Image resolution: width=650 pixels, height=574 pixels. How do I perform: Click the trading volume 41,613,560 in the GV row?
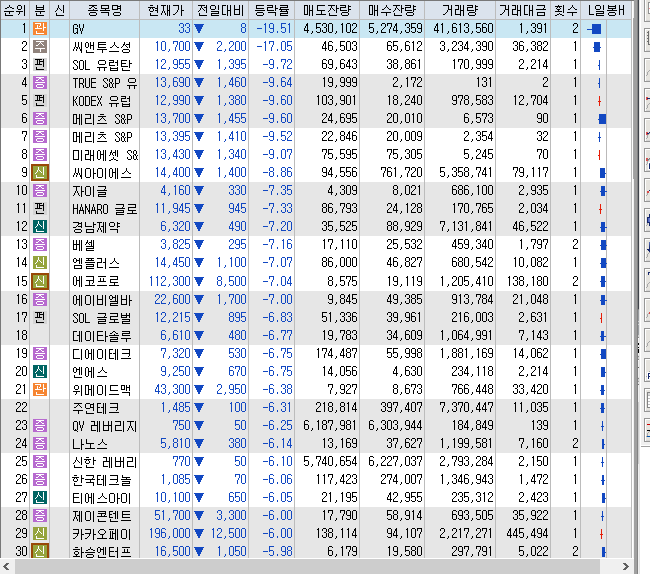[x=463, y=29]
